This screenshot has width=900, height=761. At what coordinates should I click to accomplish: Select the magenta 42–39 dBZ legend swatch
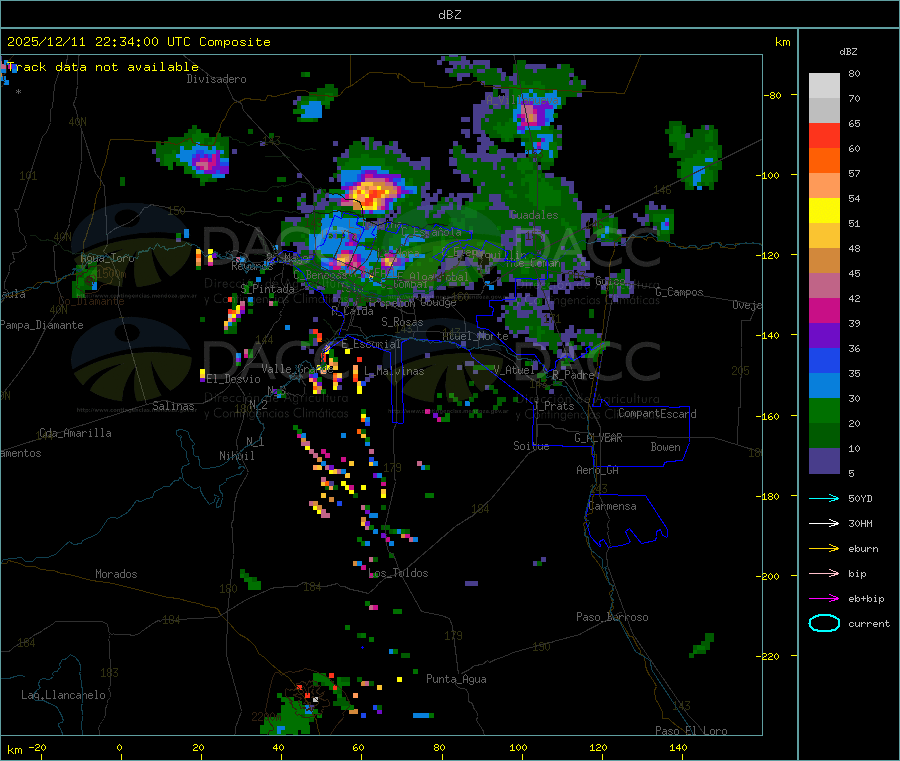point(824,310)
